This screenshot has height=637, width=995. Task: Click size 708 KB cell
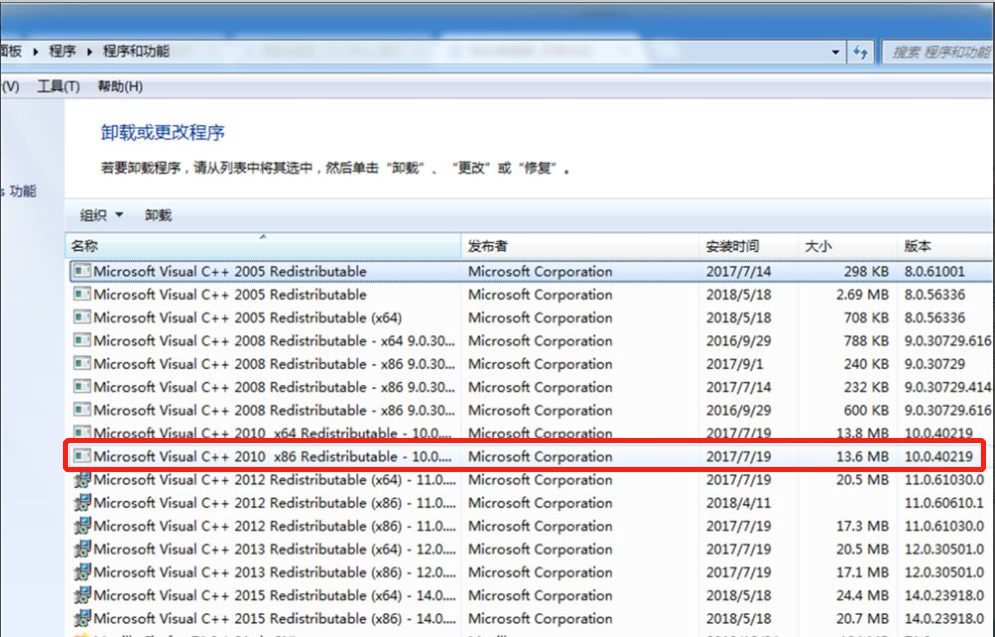tap(866, 317)
